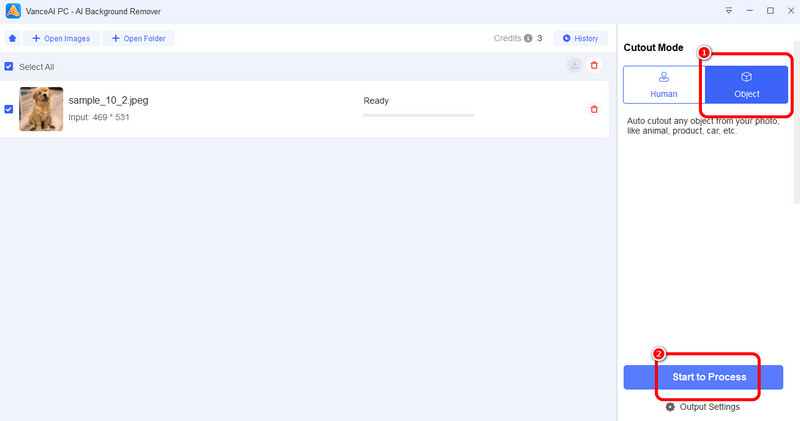The height and width of the screenshot is (421, 800).
Task: Open the History panel
Action: (580, 38)
